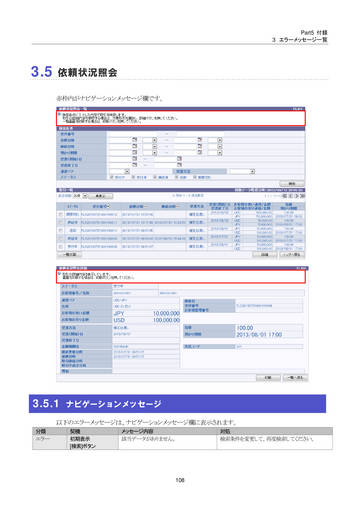Go to the next results page arrow
Screen dimensions: 360x509
[x=296, y=196]
